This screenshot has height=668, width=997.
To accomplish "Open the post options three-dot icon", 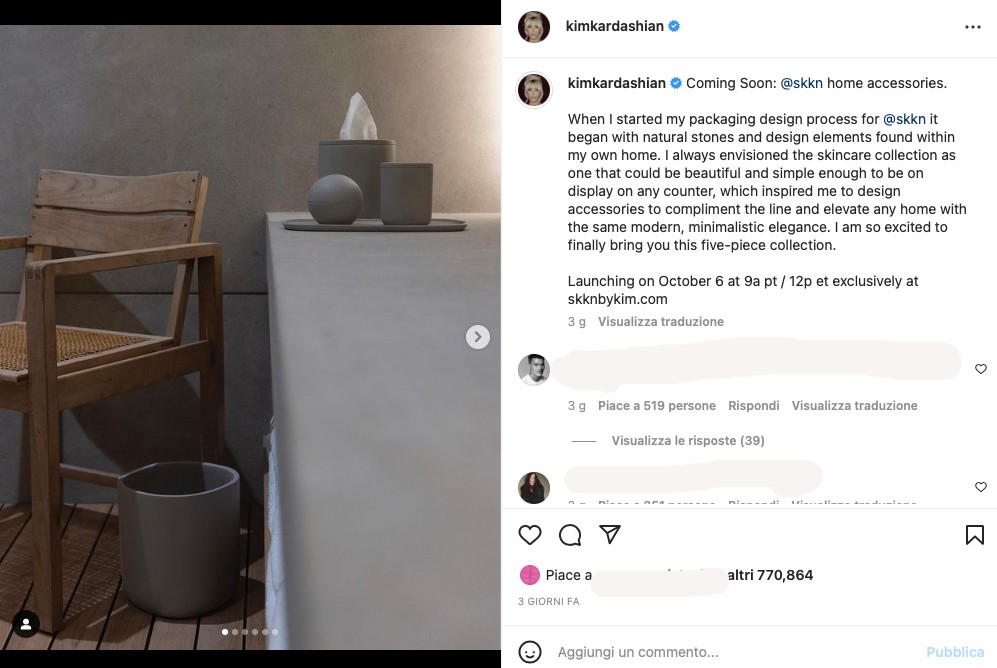I will (973, 26).
